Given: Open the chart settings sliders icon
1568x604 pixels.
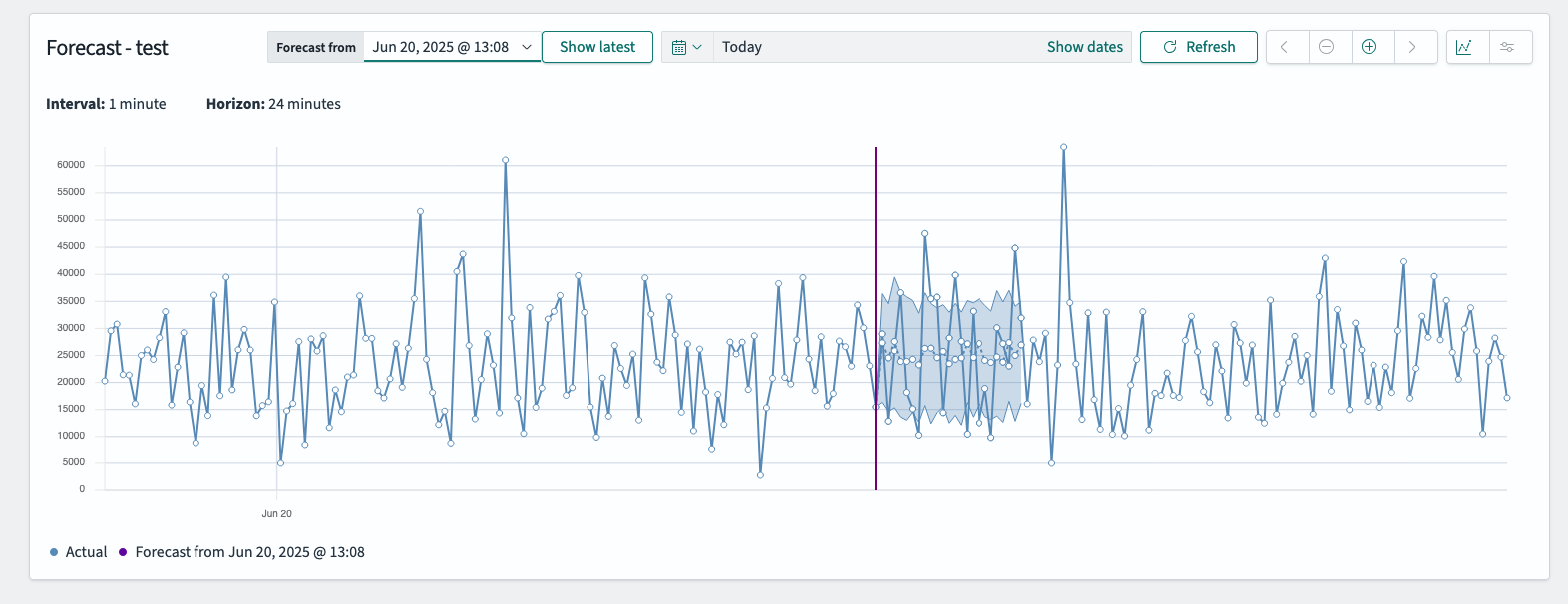Looking at the screenshot, I should click(1507, 47).
